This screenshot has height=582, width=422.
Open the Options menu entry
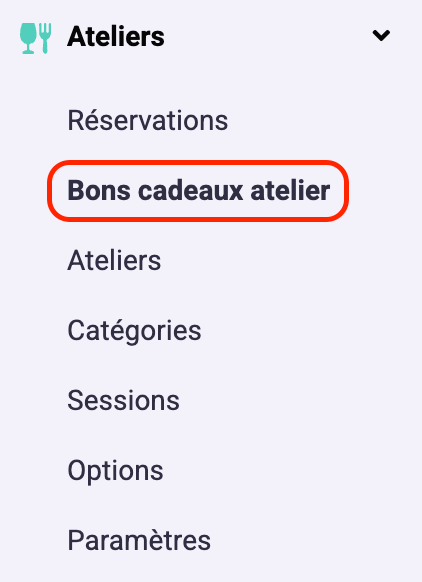[115, 471]
